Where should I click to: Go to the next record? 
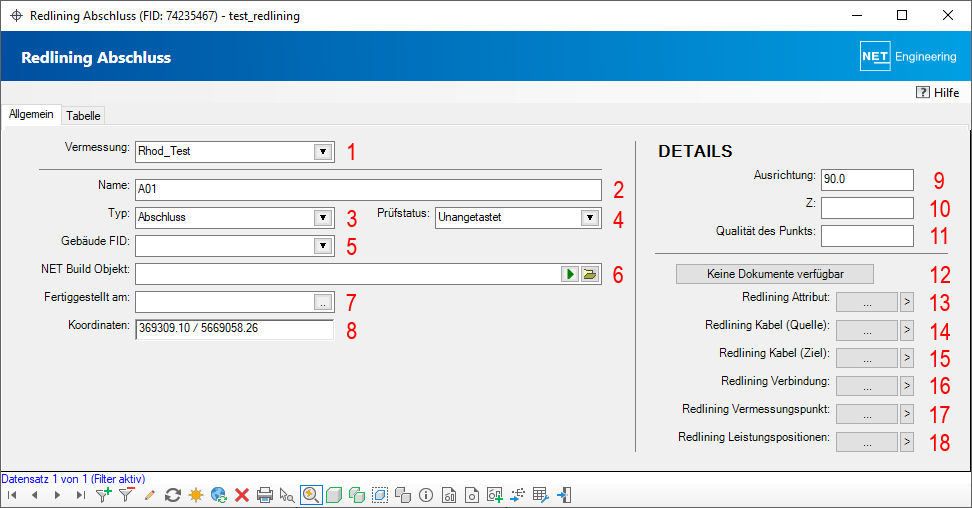pos(58,495)
